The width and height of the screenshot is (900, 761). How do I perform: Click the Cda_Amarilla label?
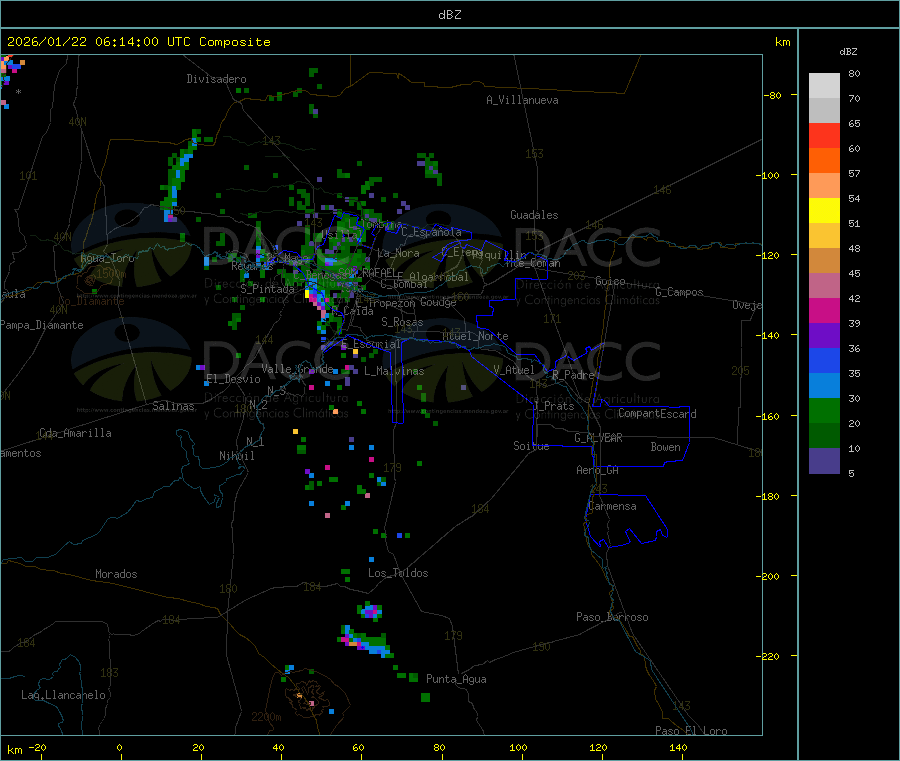pos(75,433)
